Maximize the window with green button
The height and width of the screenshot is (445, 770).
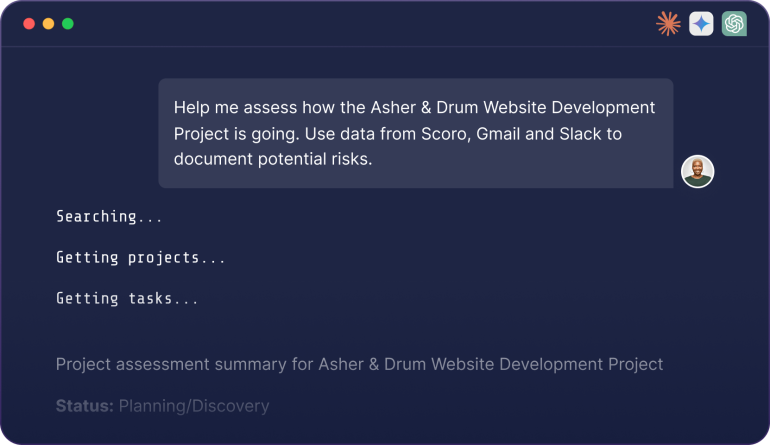[68, 24]
